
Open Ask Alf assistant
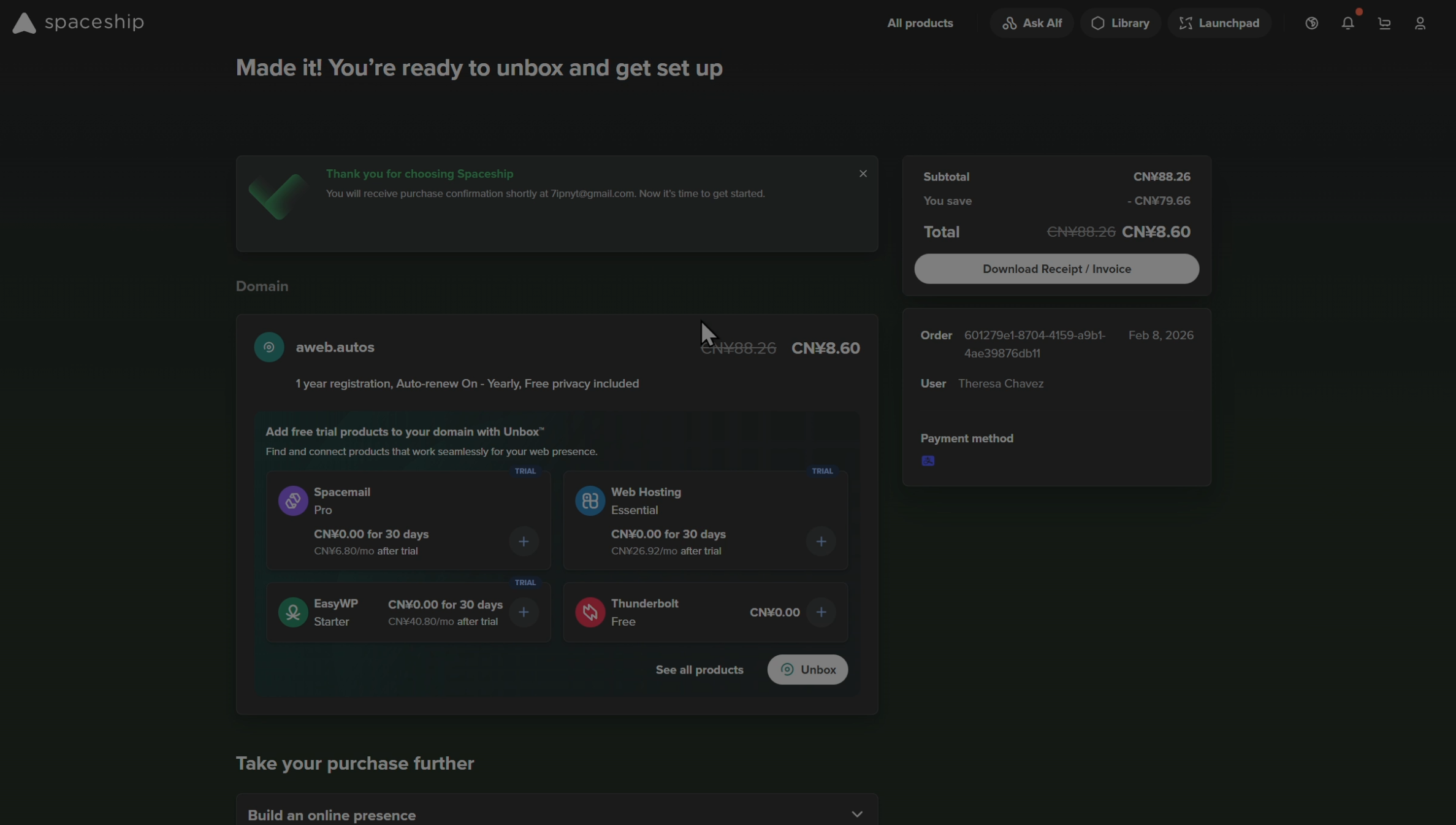[x=1032, y=23]
